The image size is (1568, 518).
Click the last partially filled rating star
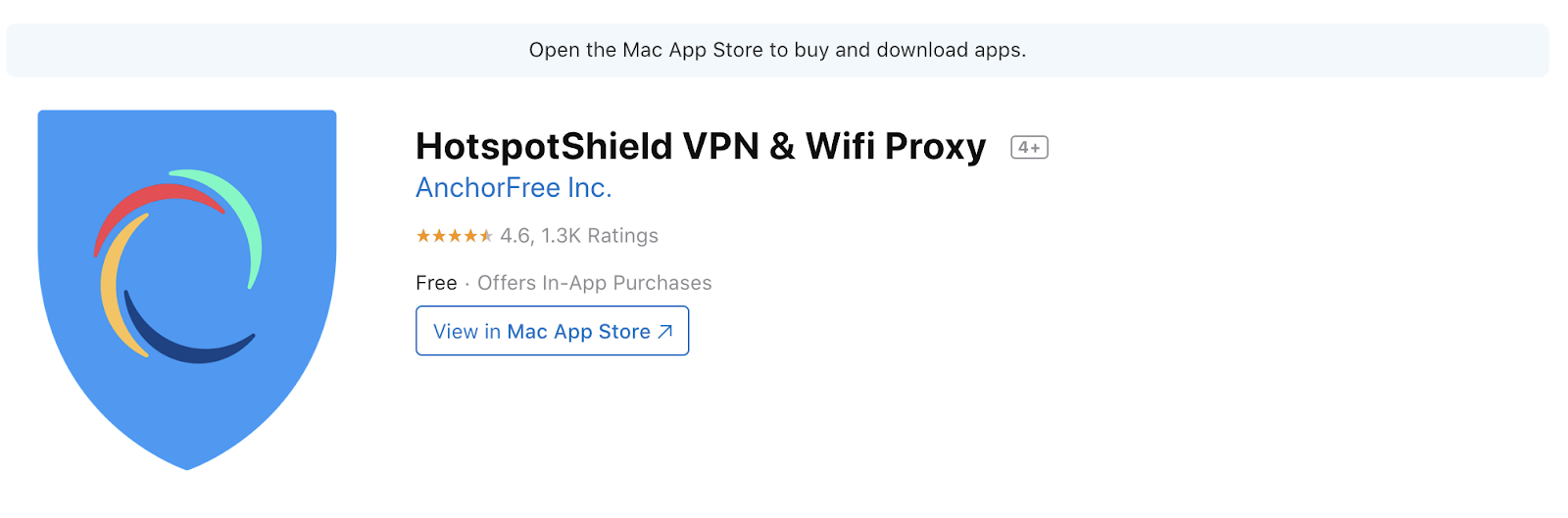(486, 236)
